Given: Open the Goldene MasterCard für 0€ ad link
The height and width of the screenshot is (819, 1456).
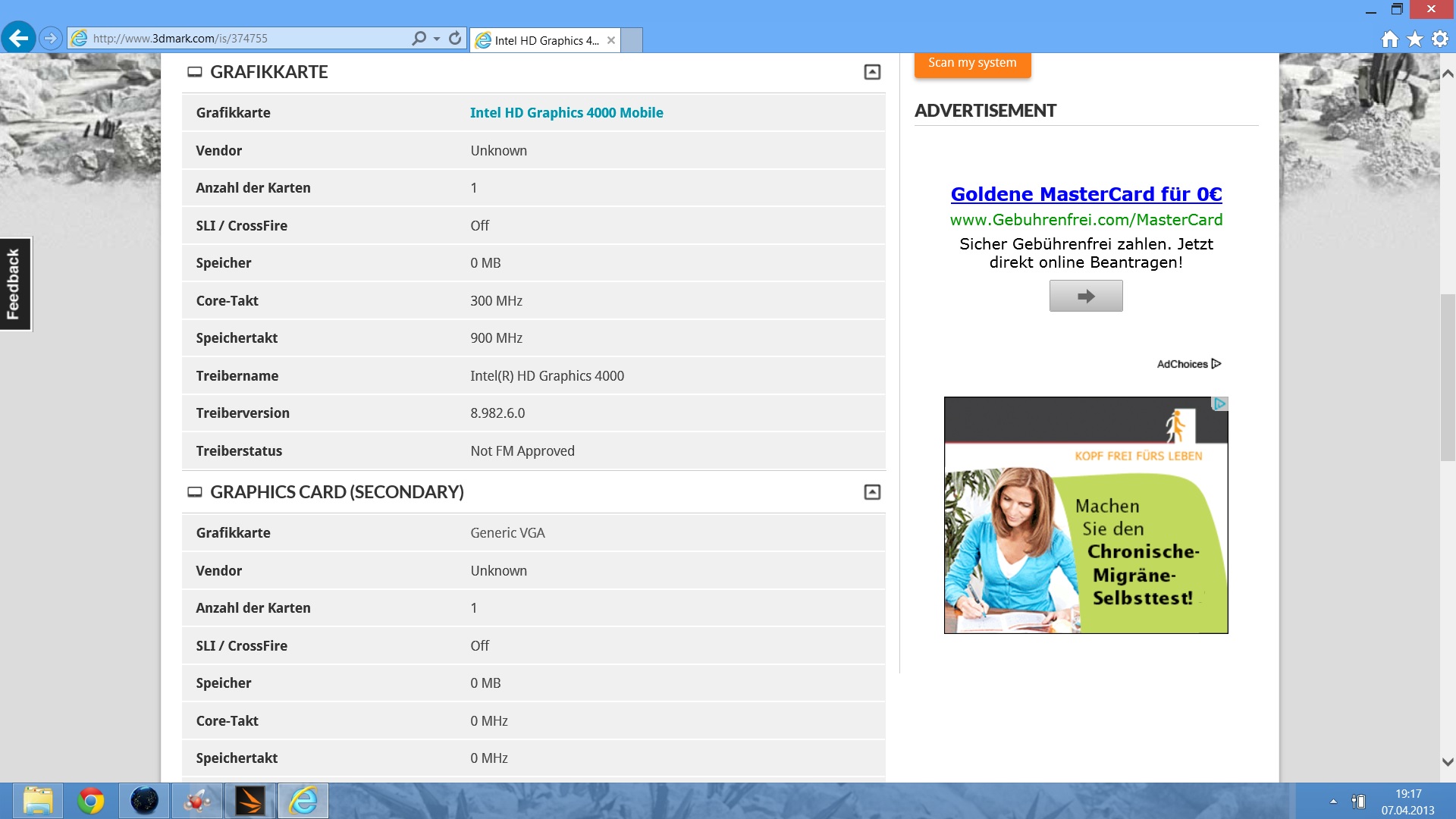Looking at the screenshot, I should (1086, 194).
